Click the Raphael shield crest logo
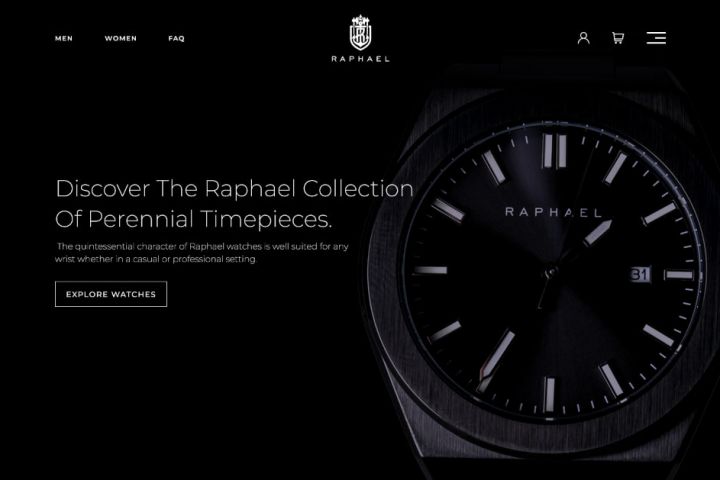The image size is (720, 480). [360, 33]
